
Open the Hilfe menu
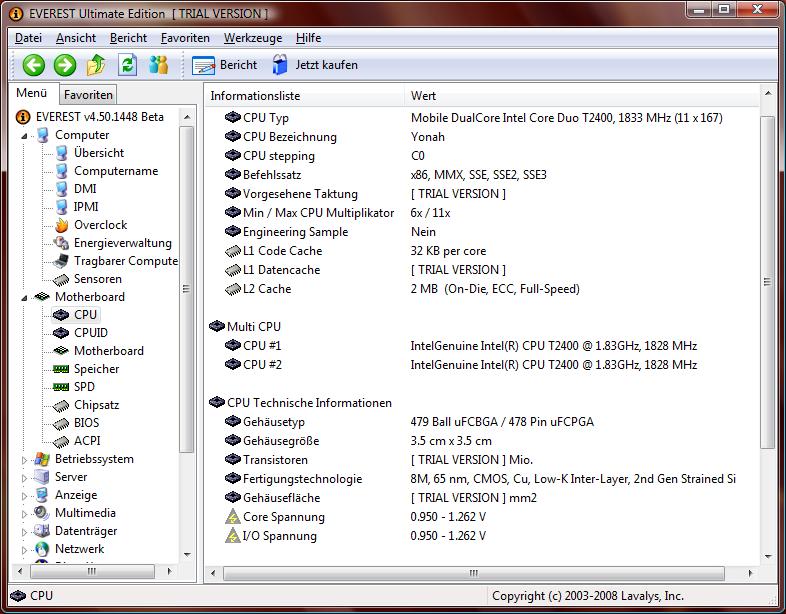308,38
